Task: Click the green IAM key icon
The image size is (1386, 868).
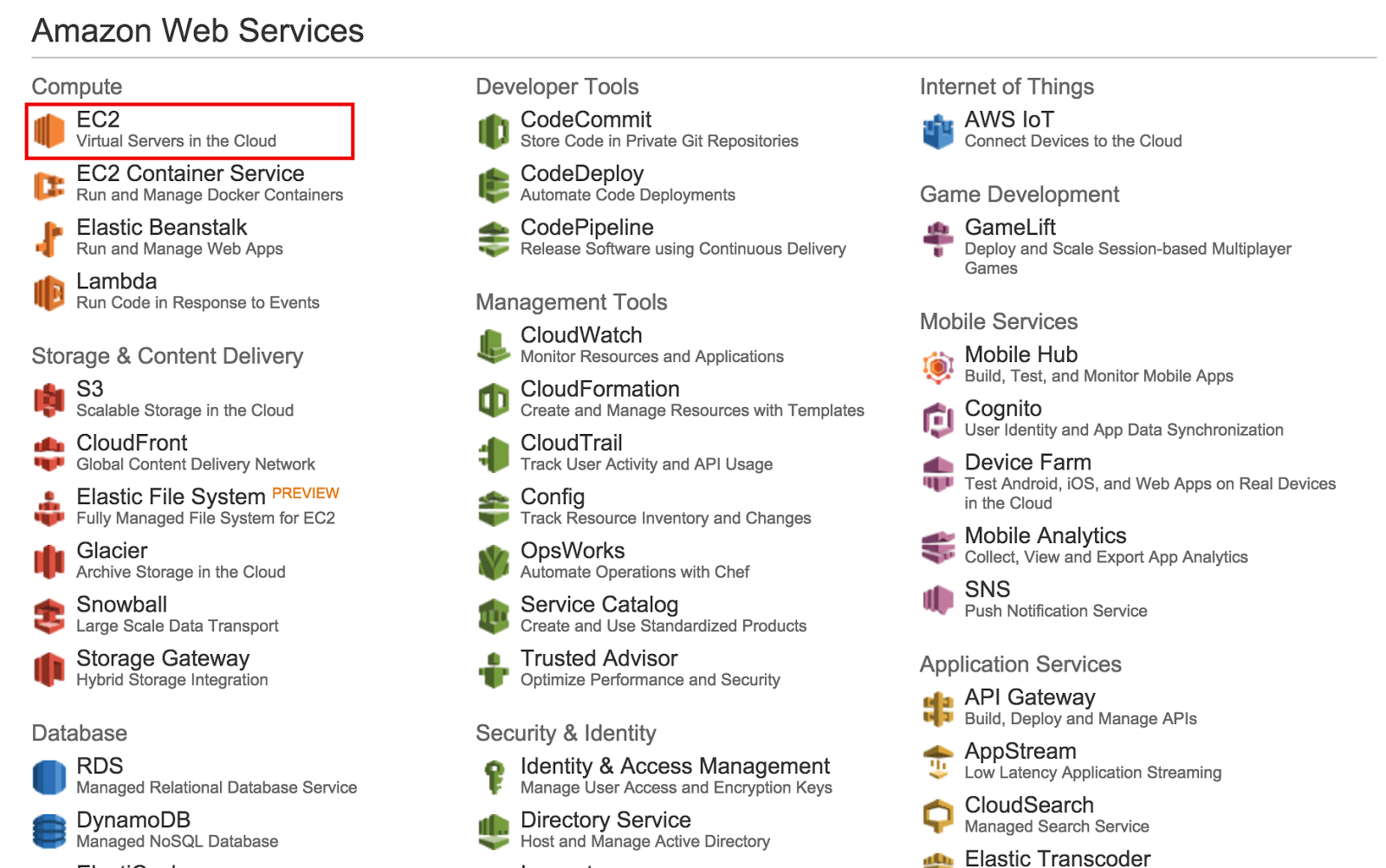Action: [x=494, y=777]
